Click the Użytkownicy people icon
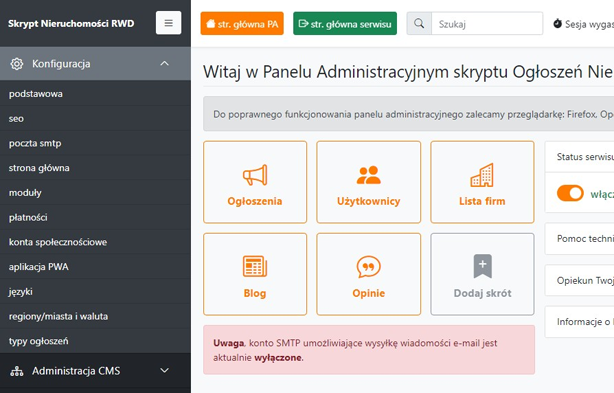Viewport: 614px width, 393px height. 368,175
